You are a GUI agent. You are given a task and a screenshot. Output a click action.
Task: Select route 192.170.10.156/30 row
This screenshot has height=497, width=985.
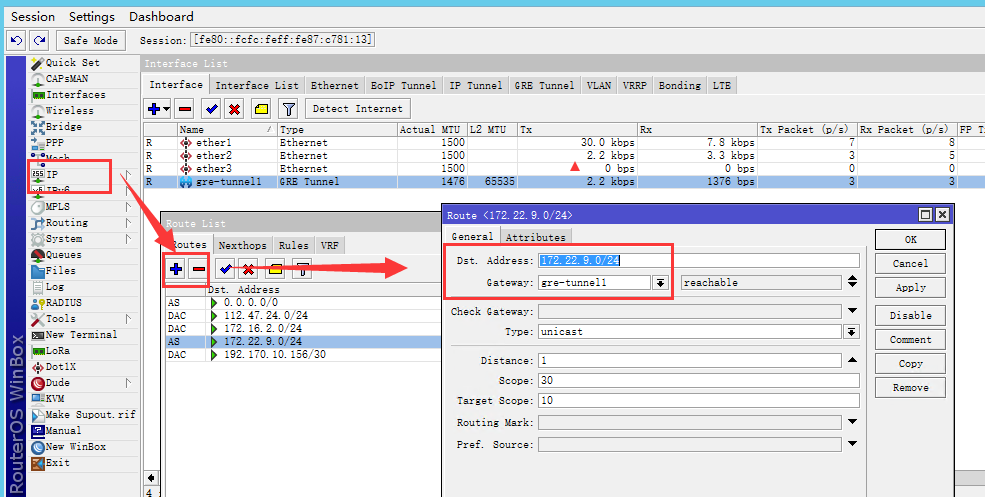pyautogui.click(x=303, y=355)
